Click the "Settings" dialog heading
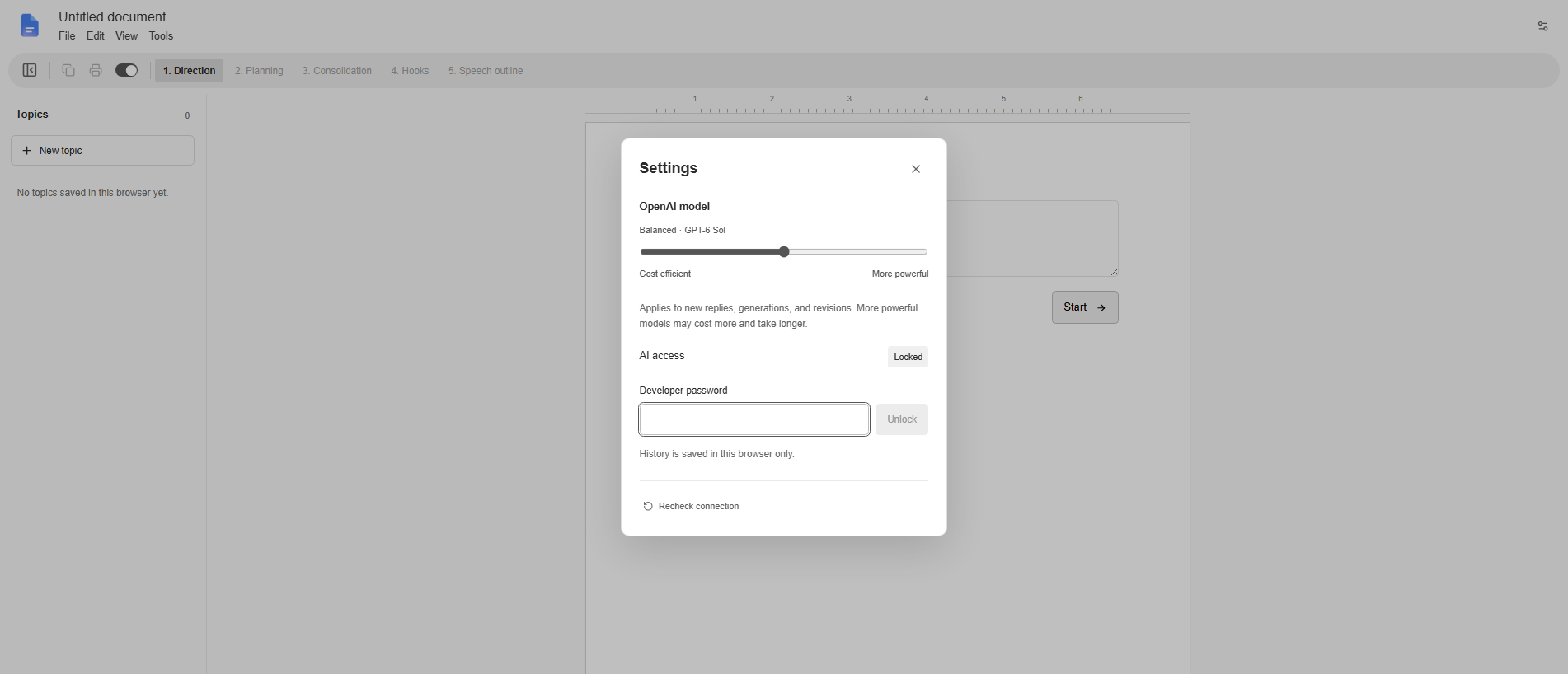The width and height of the screenshot is (1568, 674). click(x=668, y=168)
